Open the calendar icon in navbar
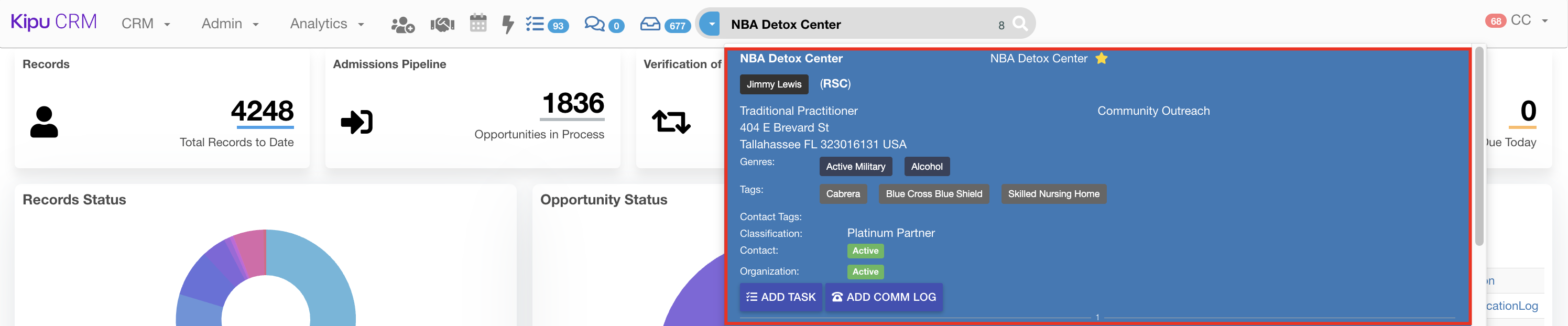The height and width of the screenshot is (326, 1568). pos(478,24)
